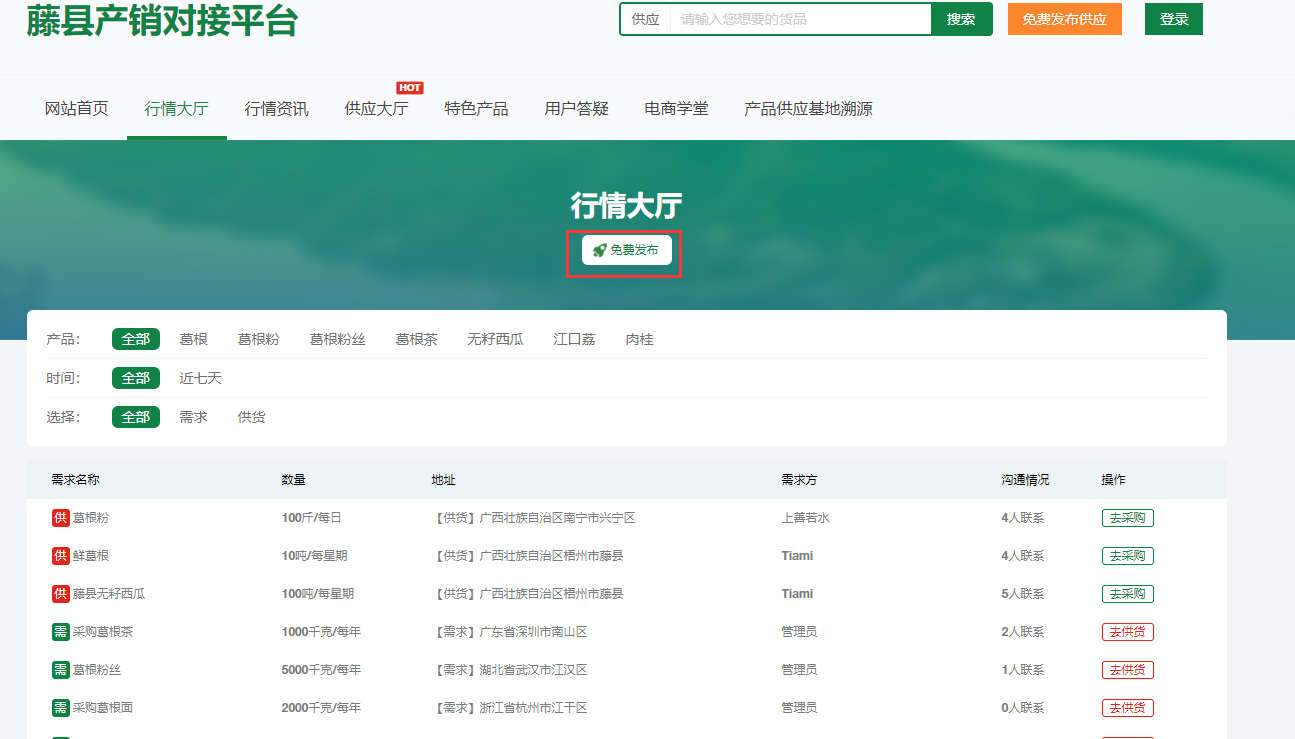Open the 供应 search type dropdown
Viewport: 1295px width, 739px height.
tap(645, 19)
